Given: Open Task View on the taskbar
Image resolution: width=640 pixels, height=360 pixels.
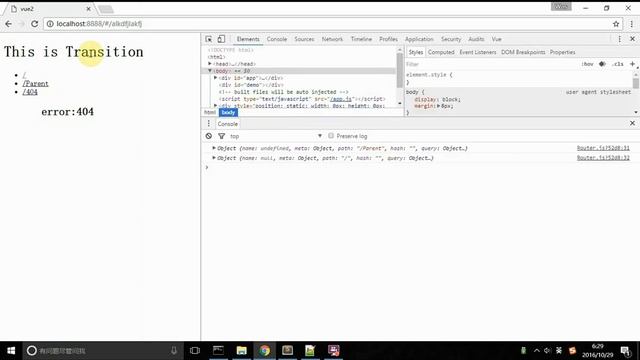Looking at the screenshot, I should click(195, 351).
